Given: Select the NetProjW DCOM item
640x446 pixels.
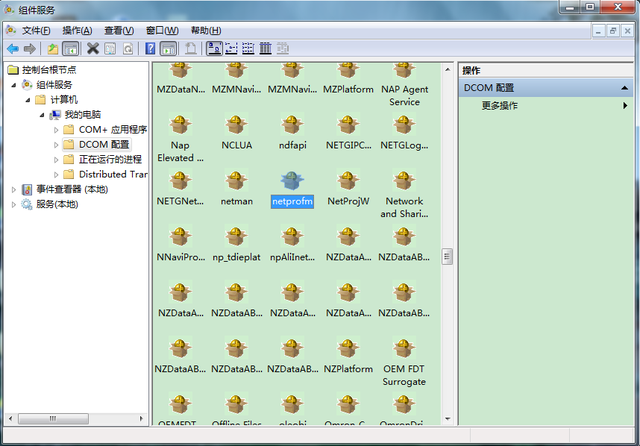Looking at the screenshot, I should tap(348, 190).
